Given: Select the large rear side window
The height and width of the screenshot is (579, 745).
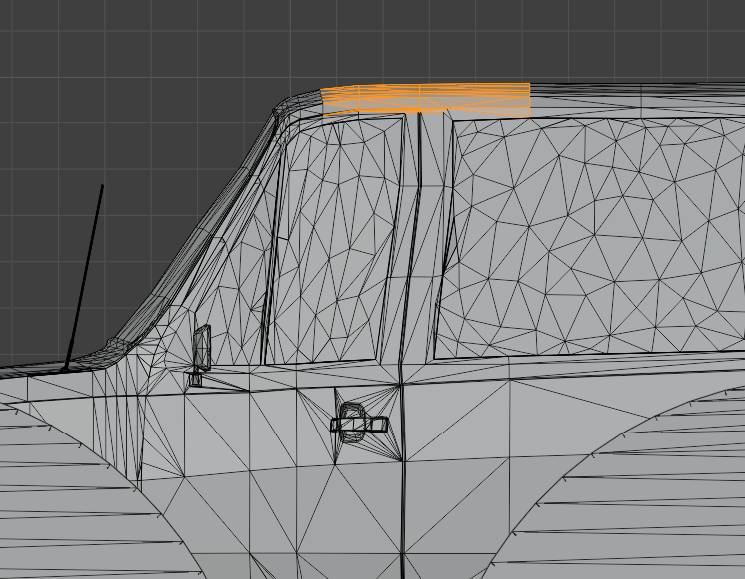Looking at the screenshot, I should [590, 240].
